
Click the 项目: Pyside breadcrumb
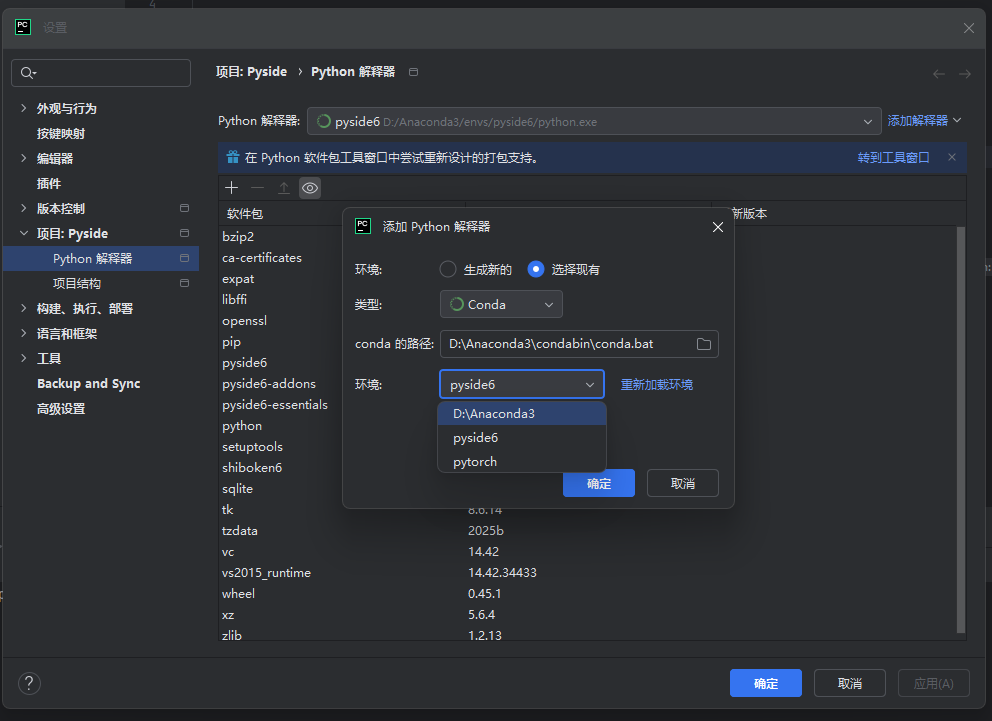[251, 72]
